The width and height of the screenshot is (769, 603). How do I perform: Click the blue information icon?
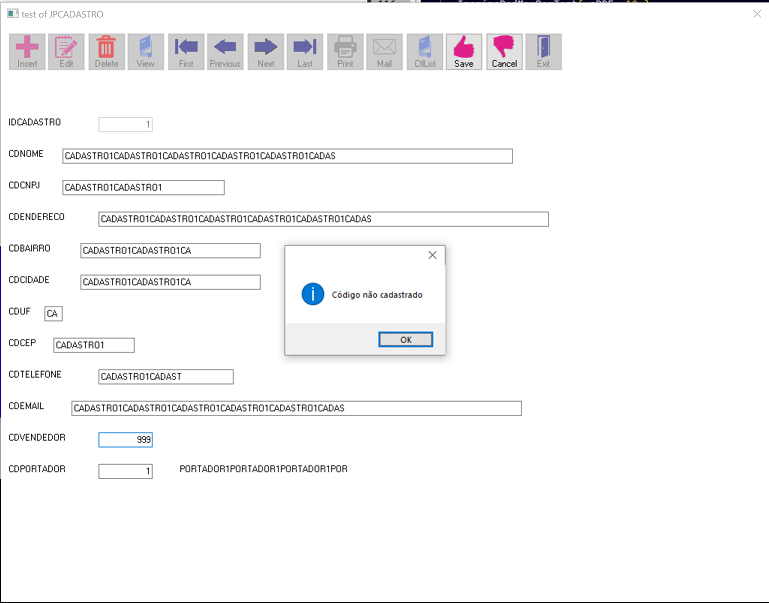313,294
